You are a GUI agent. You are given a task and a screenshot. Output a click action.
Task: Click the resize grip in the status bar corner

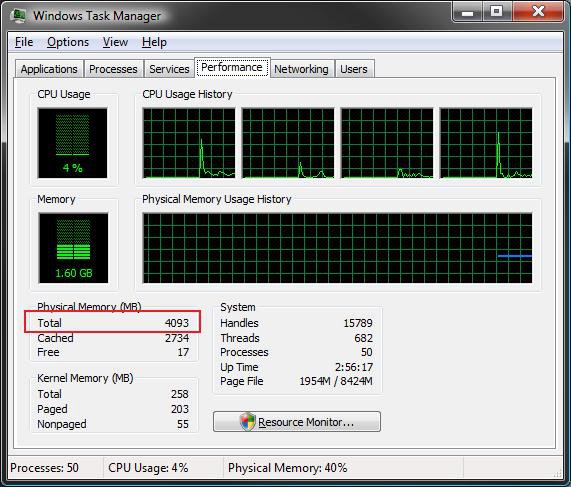(x=558, y=474)
